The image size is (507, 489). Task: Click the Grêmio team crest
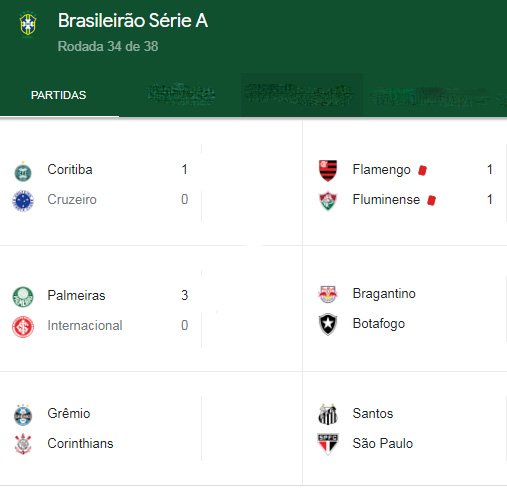(x=23, y=415)
